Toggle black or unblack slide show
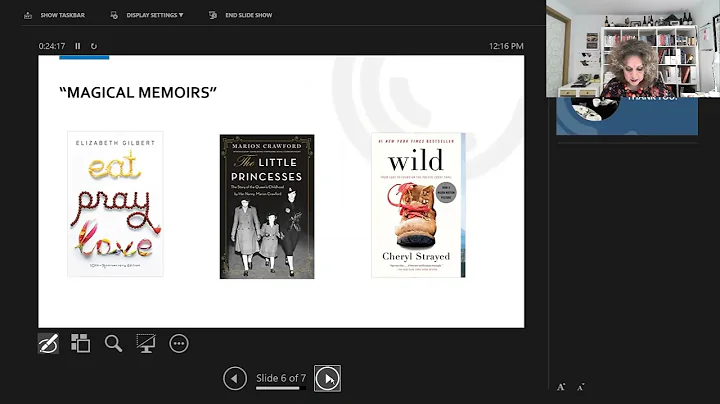Image resolution: width=720 pixels, height=404 pixels. click(x=146, y=343)
